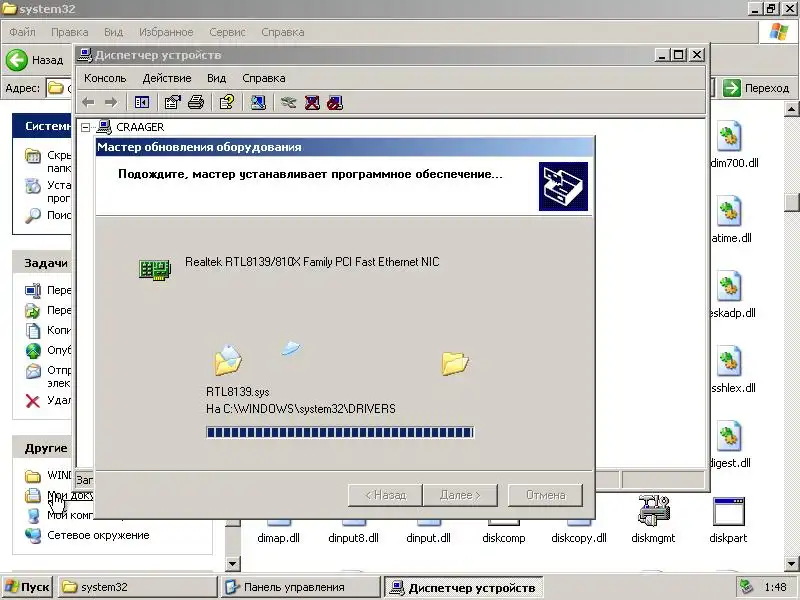Open Вид menu in Device Manager

pos(216,78)
